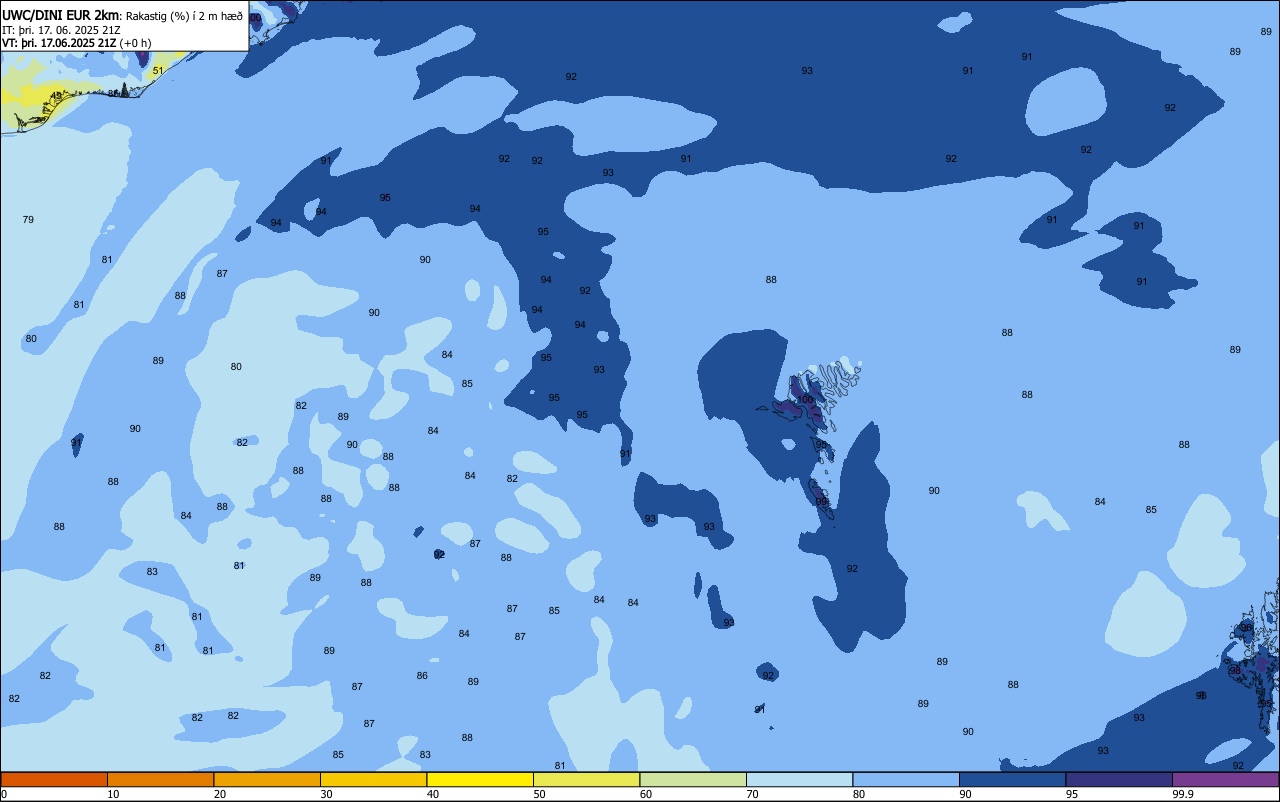This screenshot has height=802, width=1280.
Task: Click the orange 10–20 legend swatch
Action: point(160,779)
